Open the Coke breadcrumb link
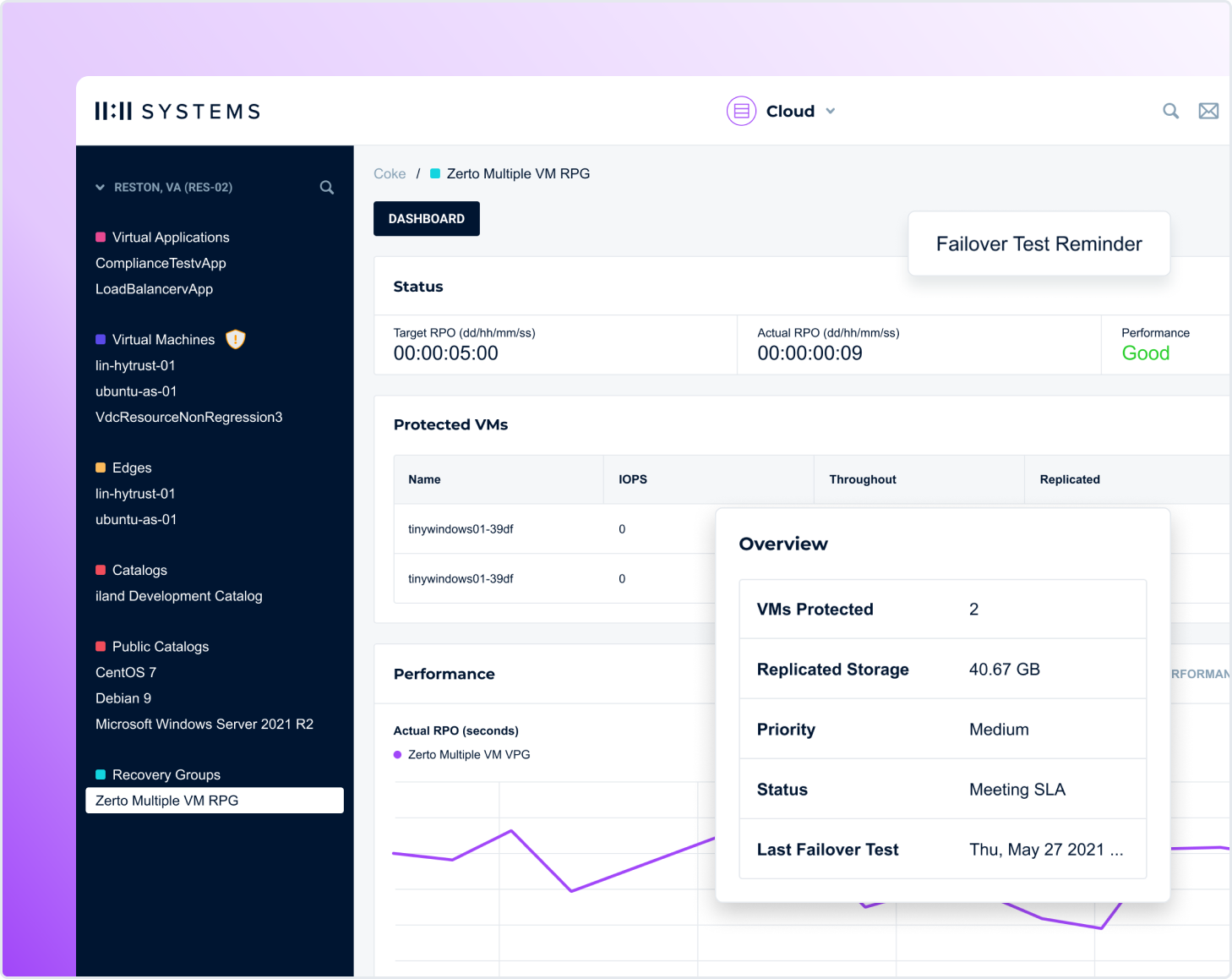The image size is (1232, 979). point(390,173)
